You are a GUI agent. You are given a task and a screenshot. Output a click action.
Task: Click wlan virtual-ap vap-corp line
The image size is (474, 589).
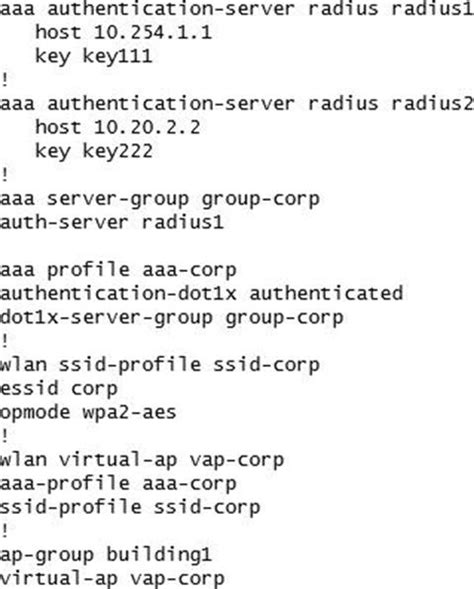click(142, 460)
